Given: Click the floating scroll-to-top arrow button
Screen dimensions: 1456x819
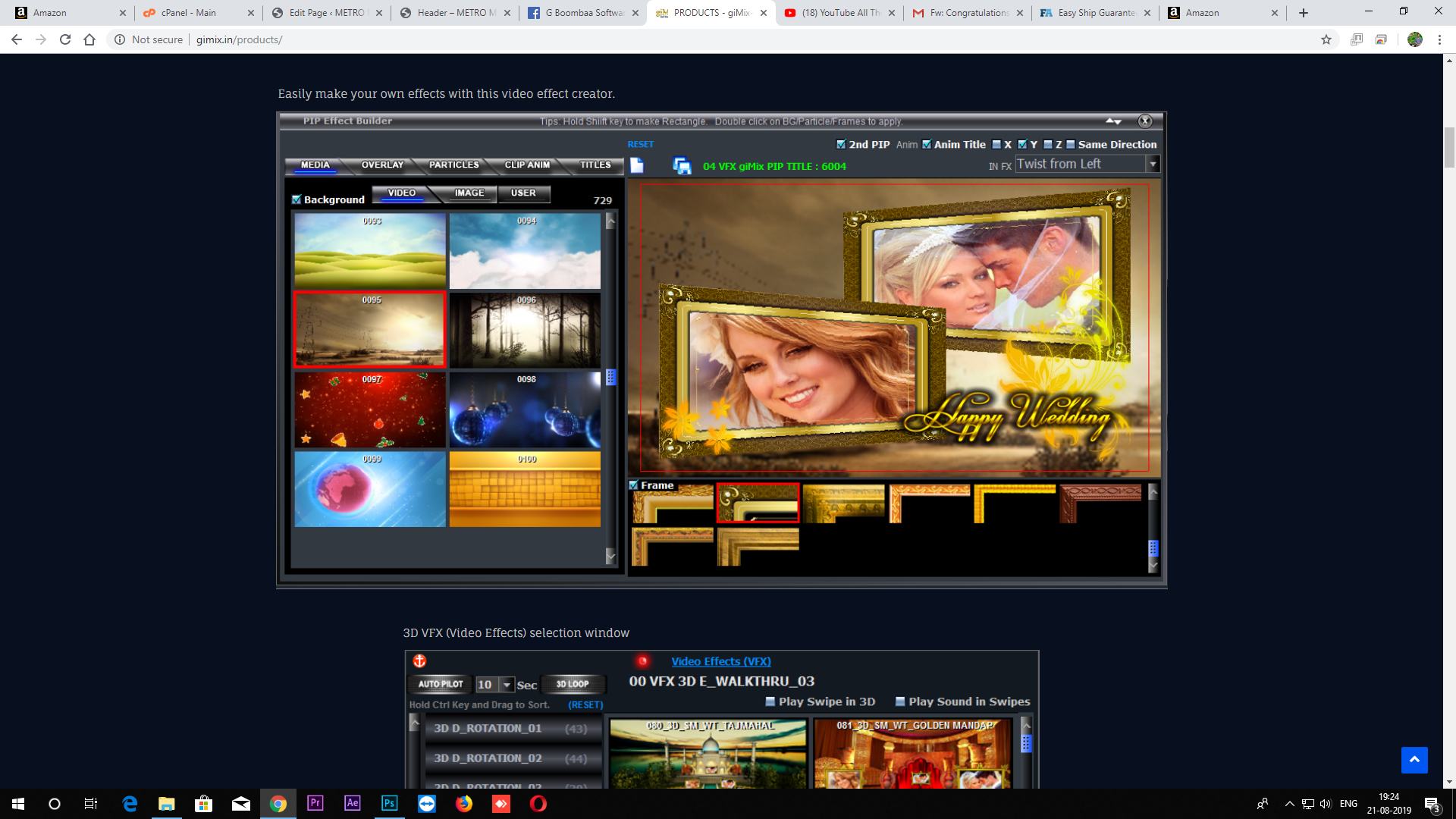Looking at the screenshot, I should coord(1414,759).
